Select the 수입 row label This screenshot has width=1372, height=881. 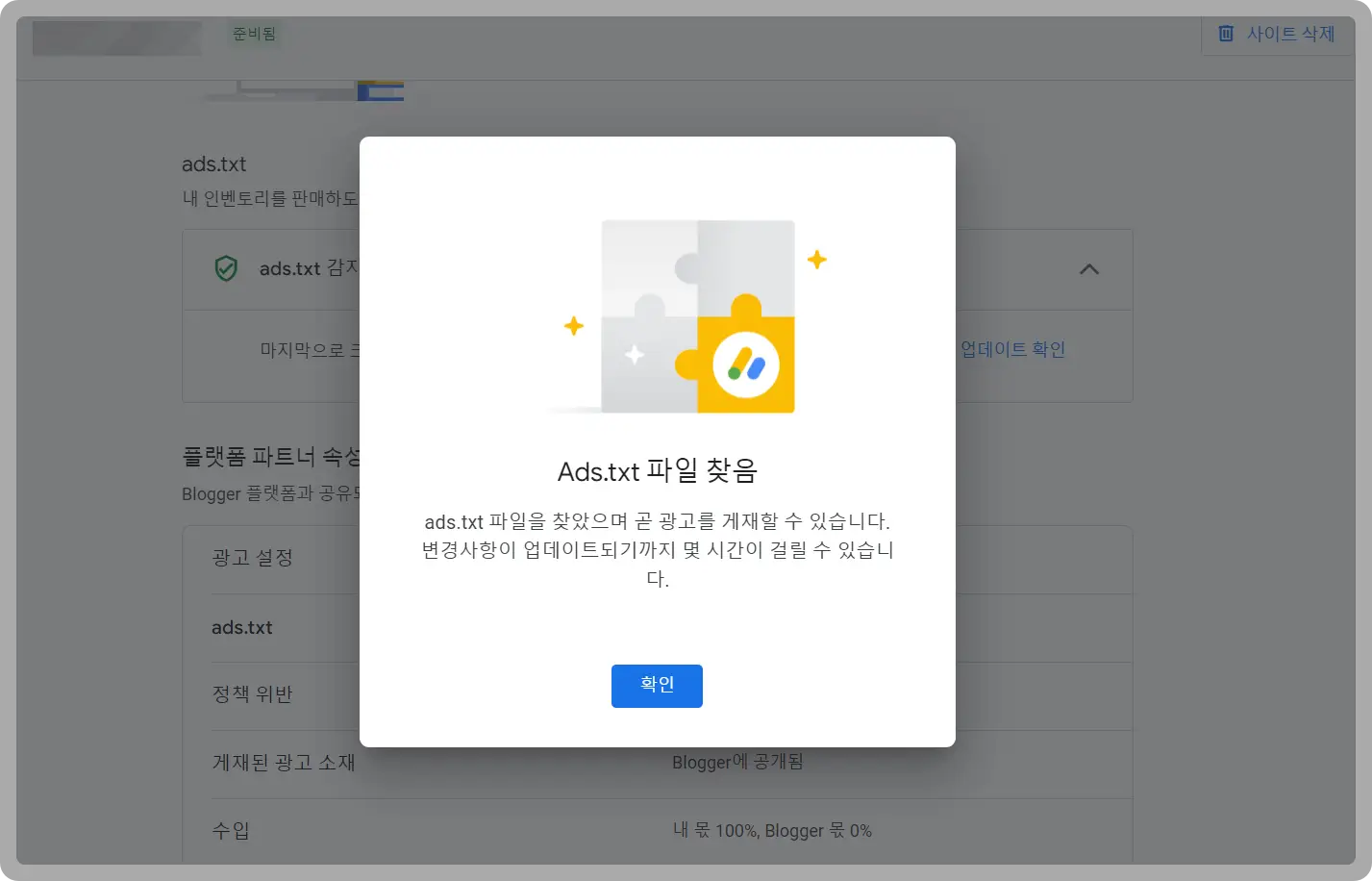[x=231, y=830]
